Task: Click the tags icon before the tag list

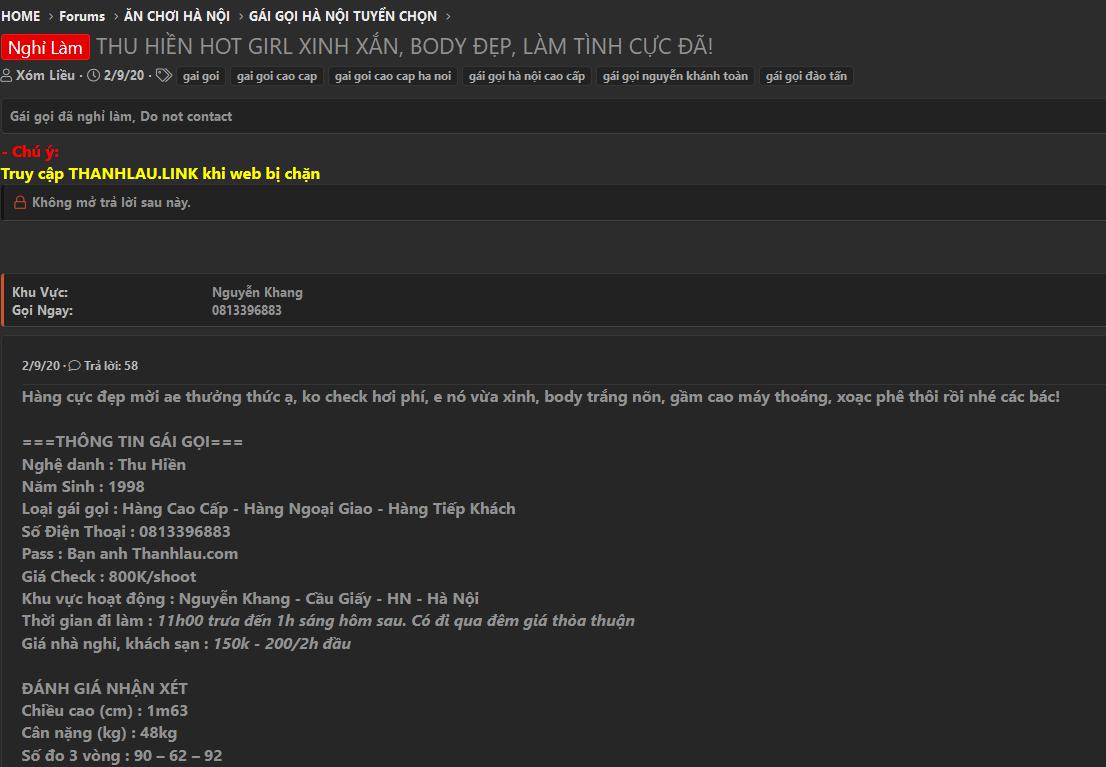Action: coord(164,76)
